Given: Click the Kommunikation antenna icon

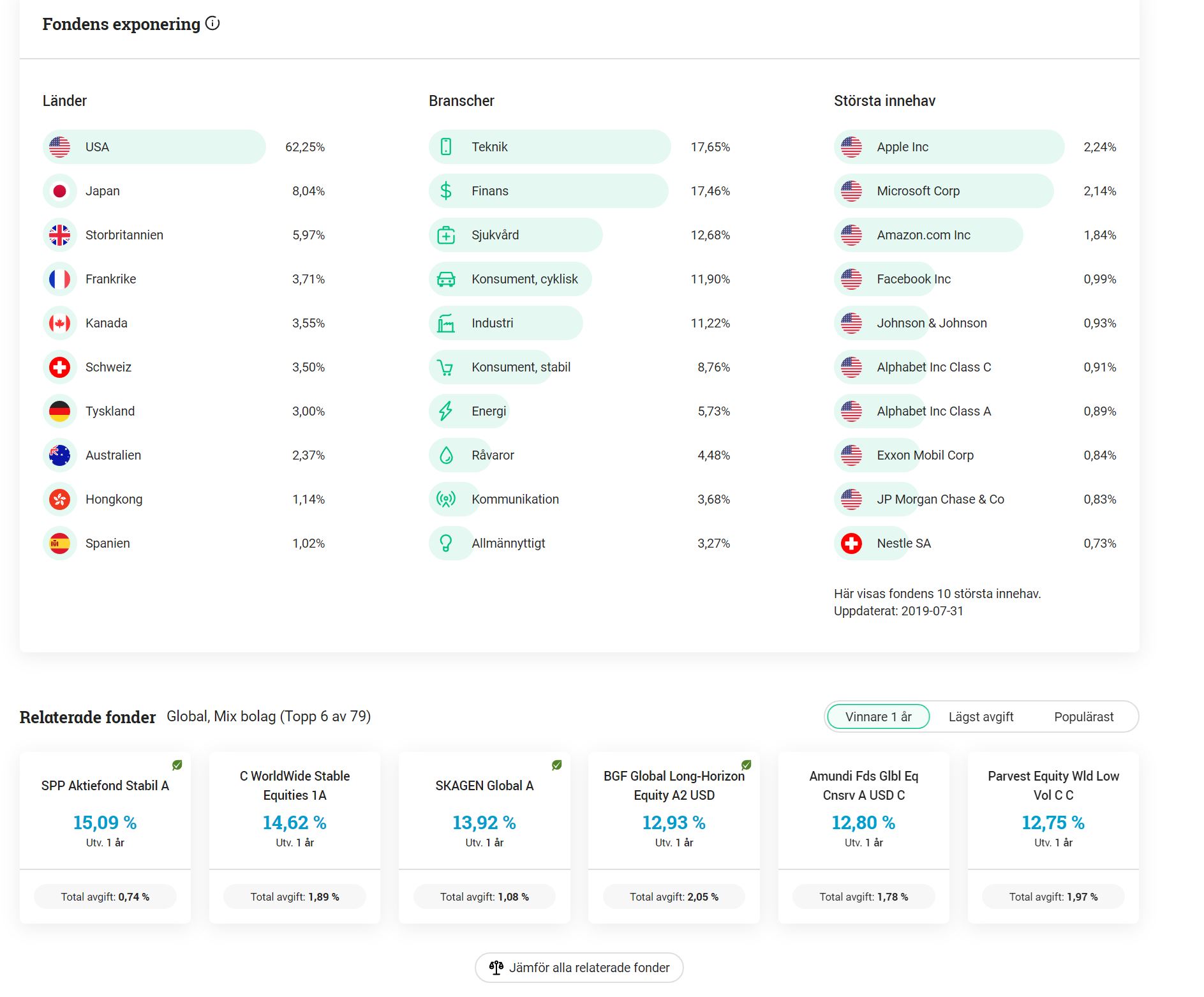Looking at the screenshot, I should 446,499.
